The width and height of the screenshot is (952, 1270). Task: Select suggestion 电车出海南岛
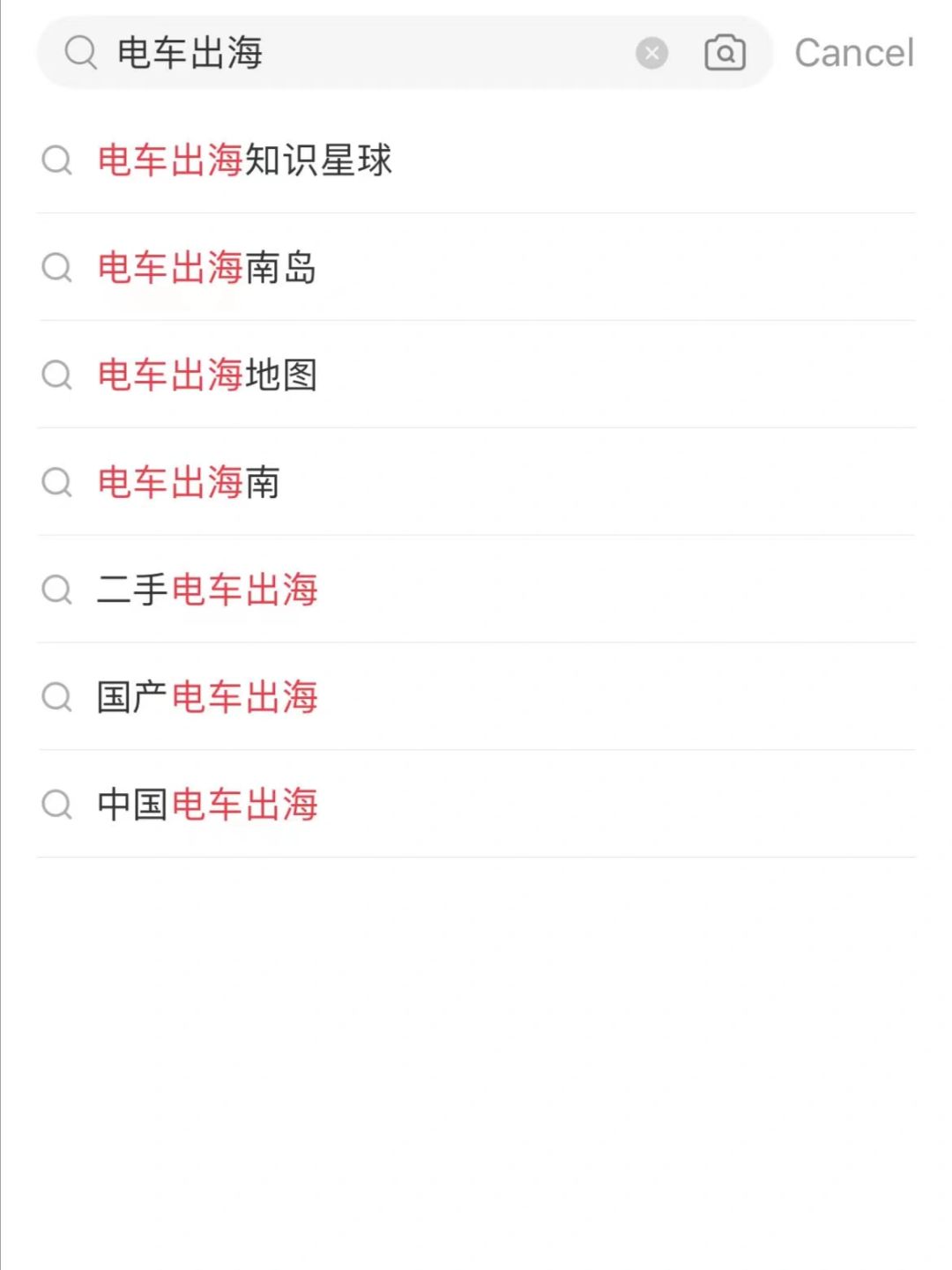[476, 267]
